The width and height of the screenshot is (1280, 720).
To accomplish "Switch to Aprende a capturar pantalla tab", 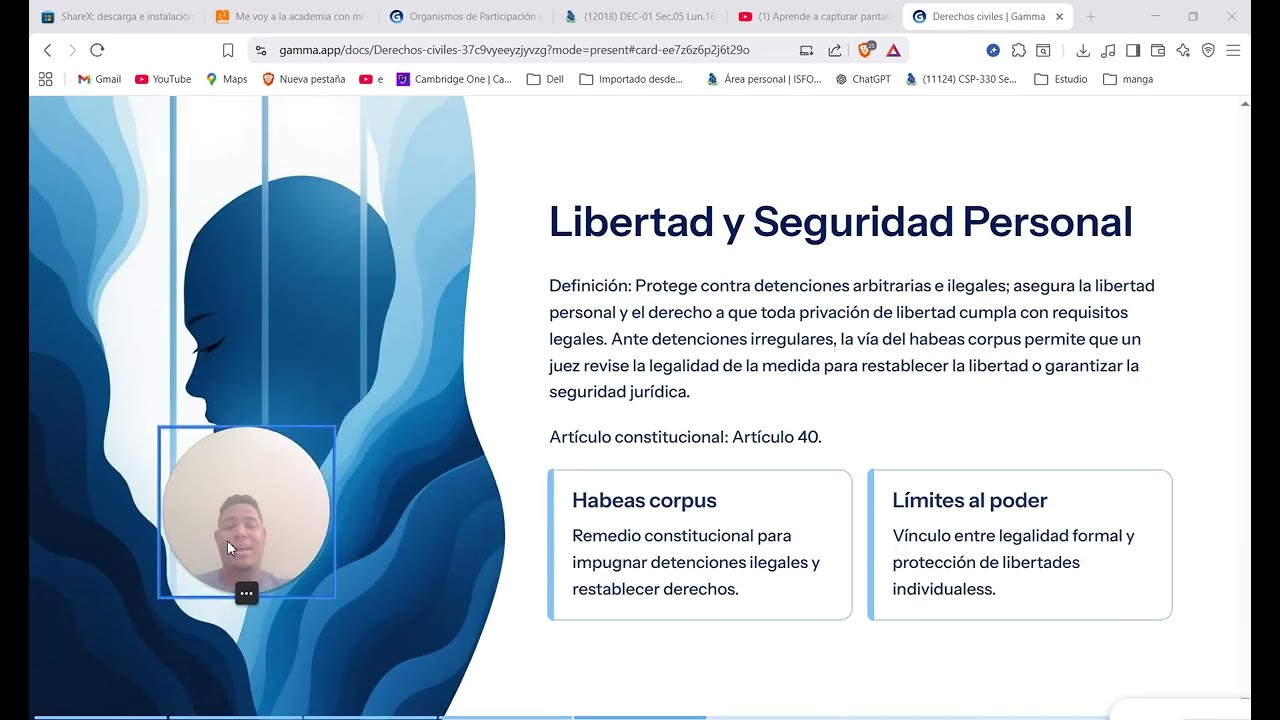I will [x=813, y=17].
